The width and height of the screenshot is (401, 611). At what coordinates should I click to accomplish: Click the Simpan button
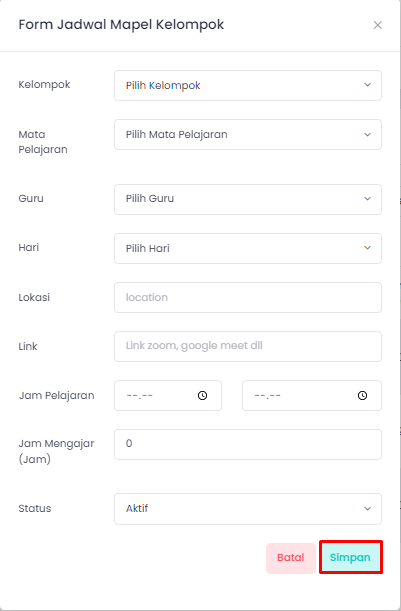[x=350, y=558]
